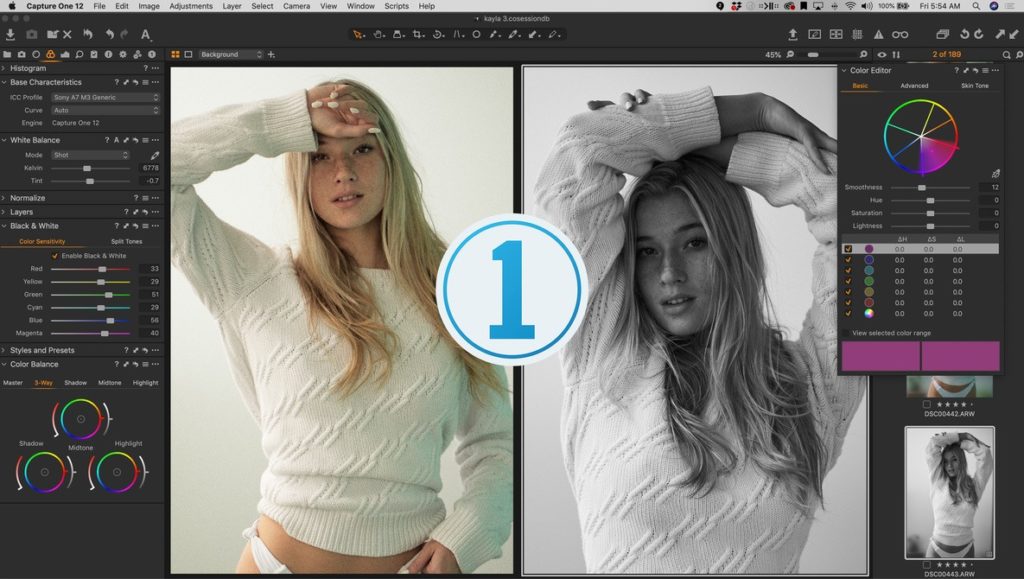Image resolution: width=1024 pixels, height=579 pixels.
Task: Open the ICC Profile dropdown
Action: click(x=105, y=97)
